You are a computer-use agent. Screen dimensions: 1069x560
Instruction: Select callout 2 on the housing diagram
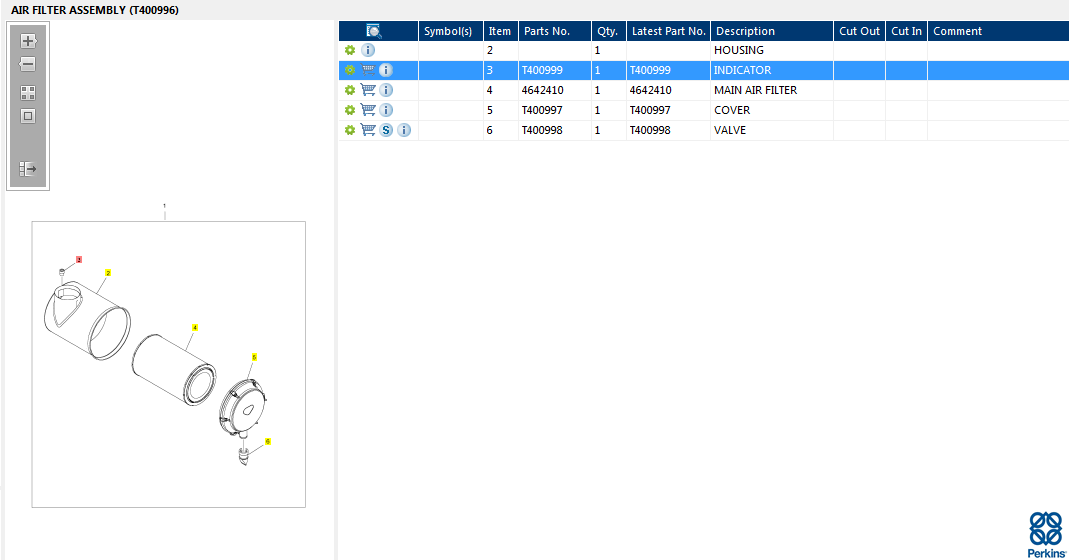click(x=108, y=273)
